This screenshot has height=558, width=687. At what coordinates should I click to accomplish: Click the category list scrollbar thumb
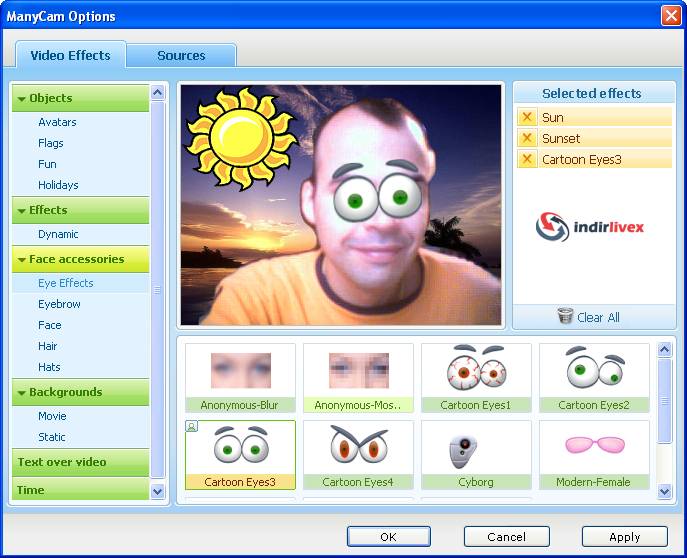[x=157, y=290]
